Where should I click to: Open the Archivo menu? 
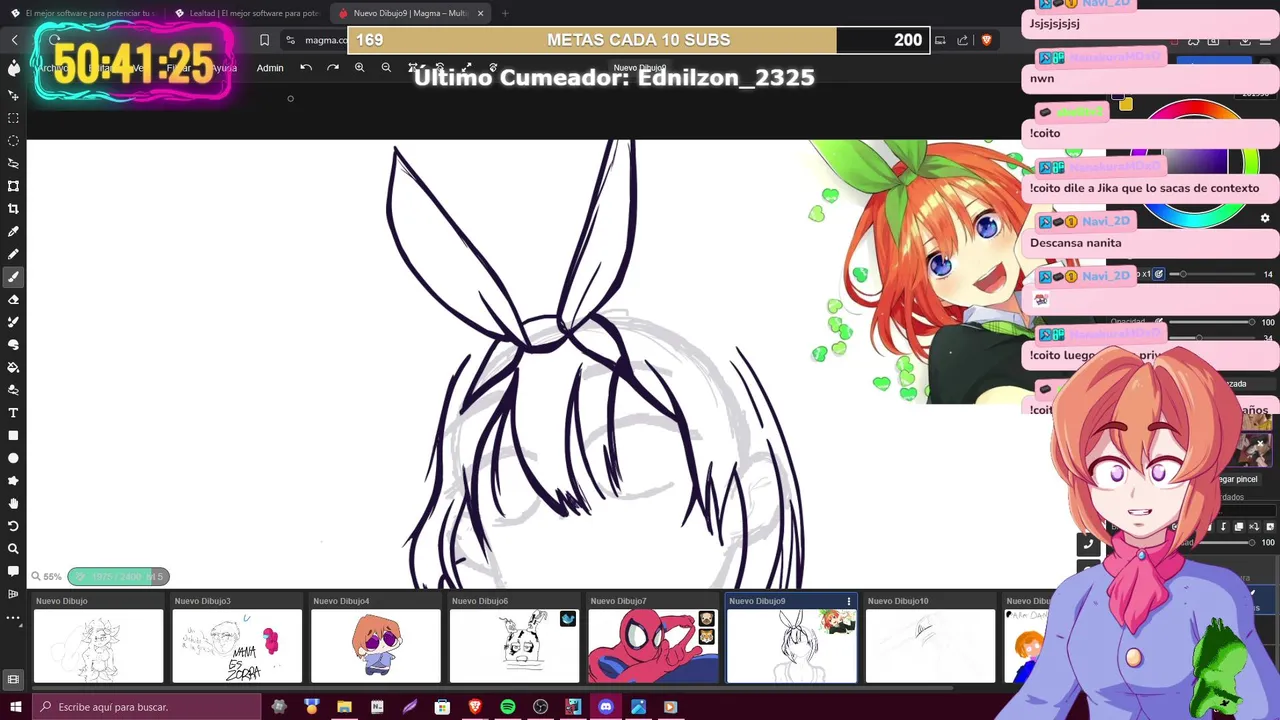click(x=53, y=68)
